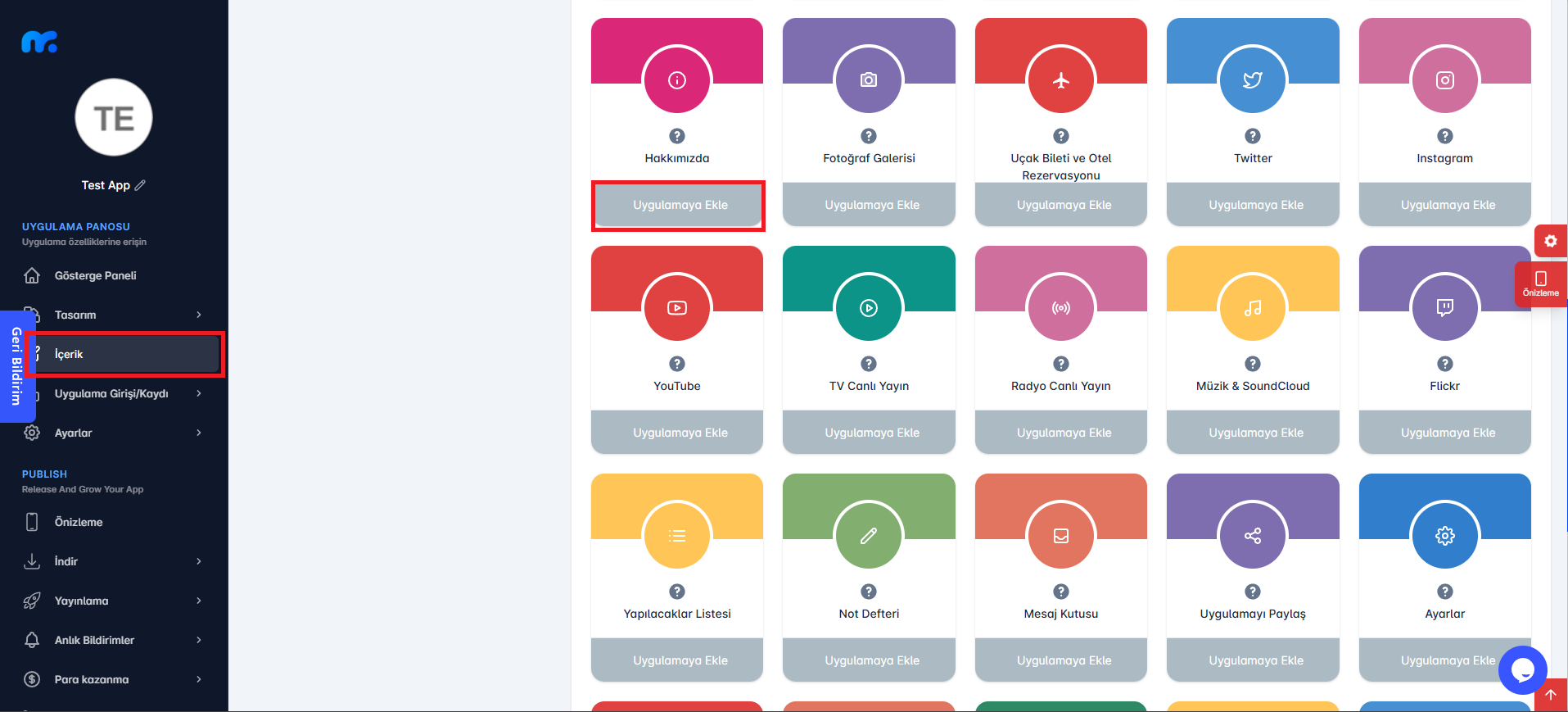Click the Instagram logo icon
Screen dimensions: 1568x712
1445,80
